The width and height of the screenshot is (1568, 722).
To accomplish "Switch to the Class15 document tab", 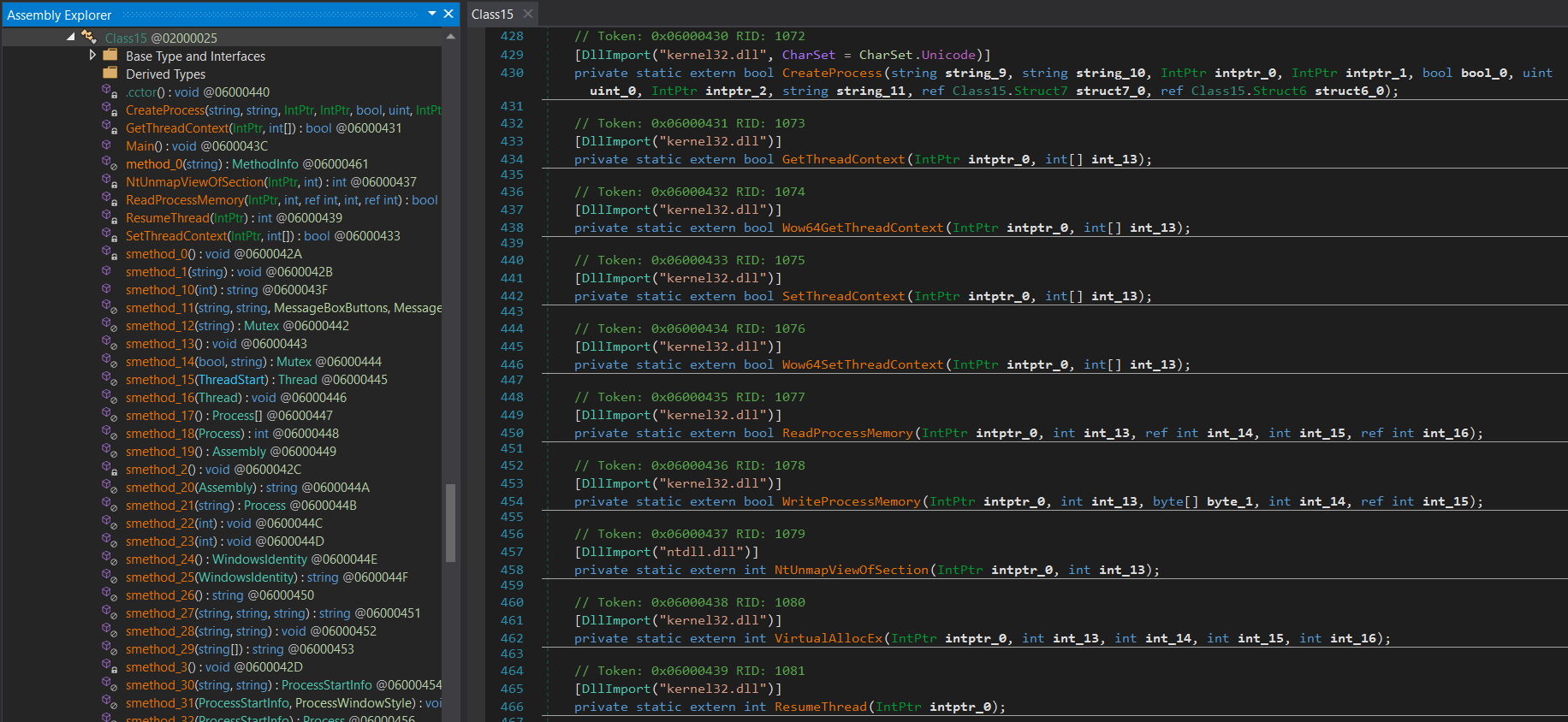I will (x=492, y=14).
